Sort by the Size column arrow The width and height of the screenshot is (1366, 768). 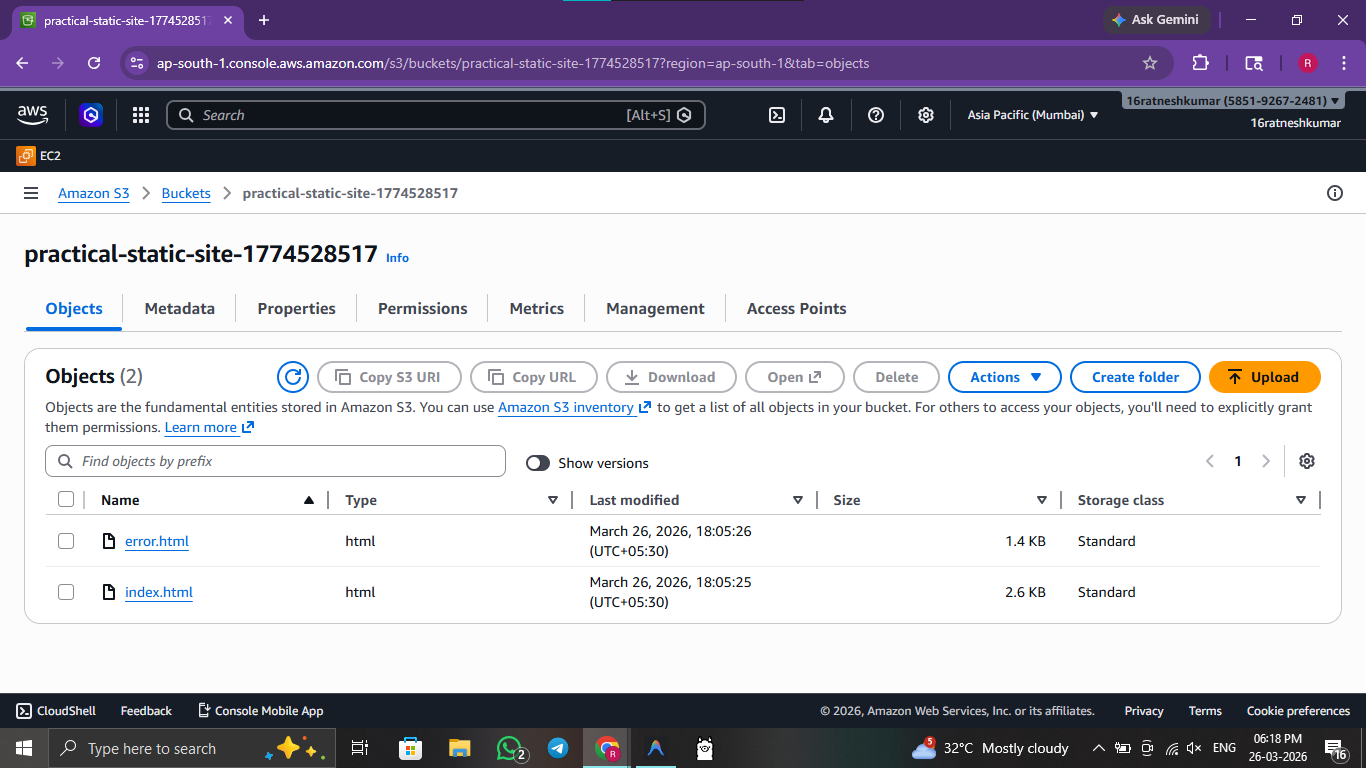click(1042, 500)
